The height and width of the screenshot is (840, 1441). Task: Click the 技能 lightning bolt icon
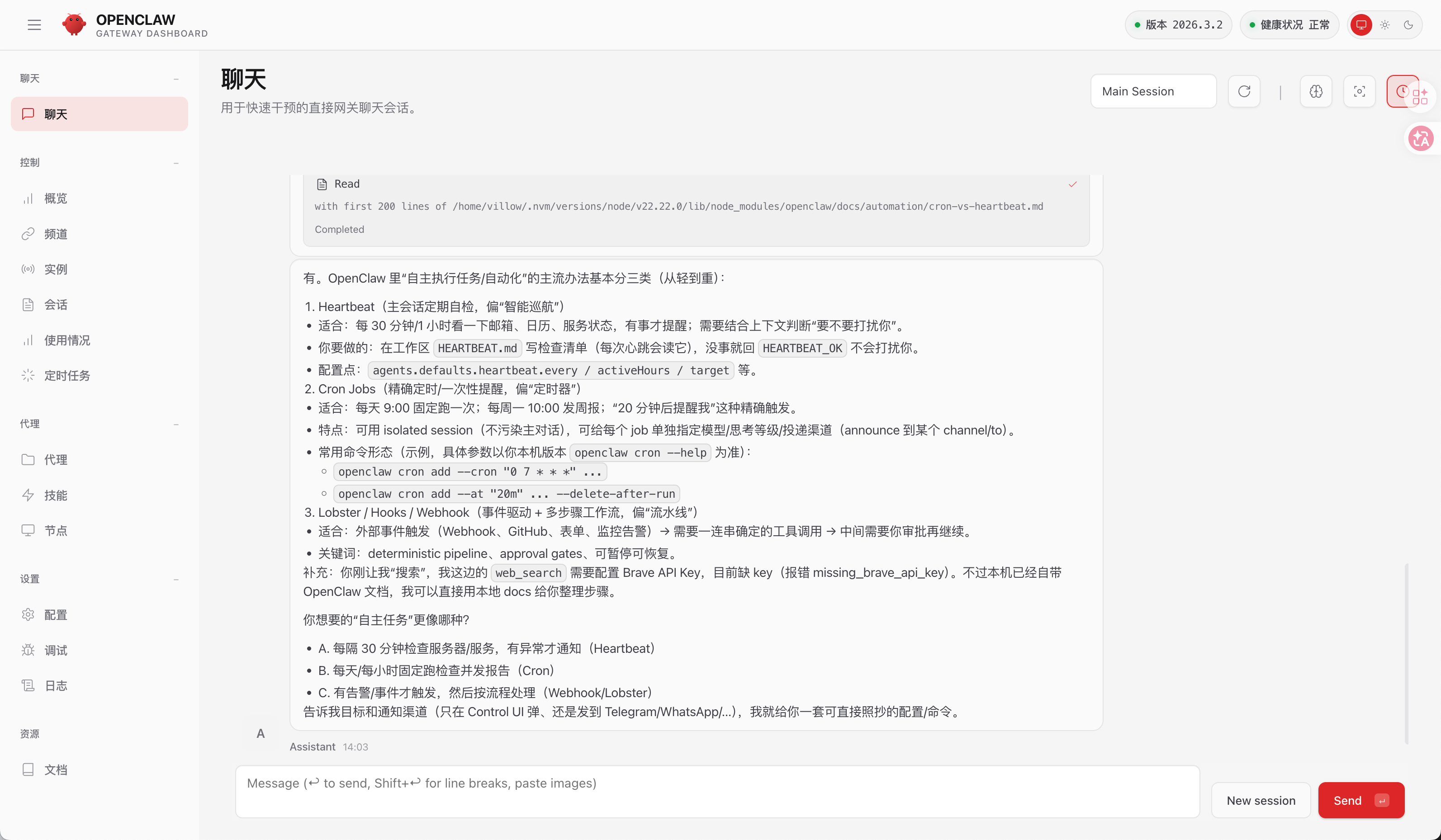tap(28, 495)
